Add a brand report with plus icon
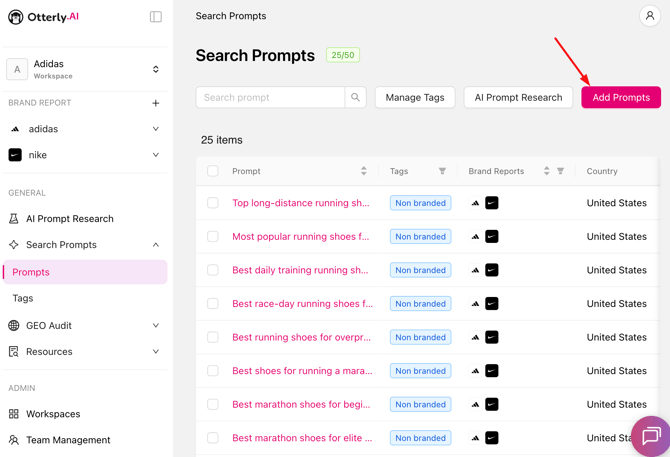 (x=156, y=103)
